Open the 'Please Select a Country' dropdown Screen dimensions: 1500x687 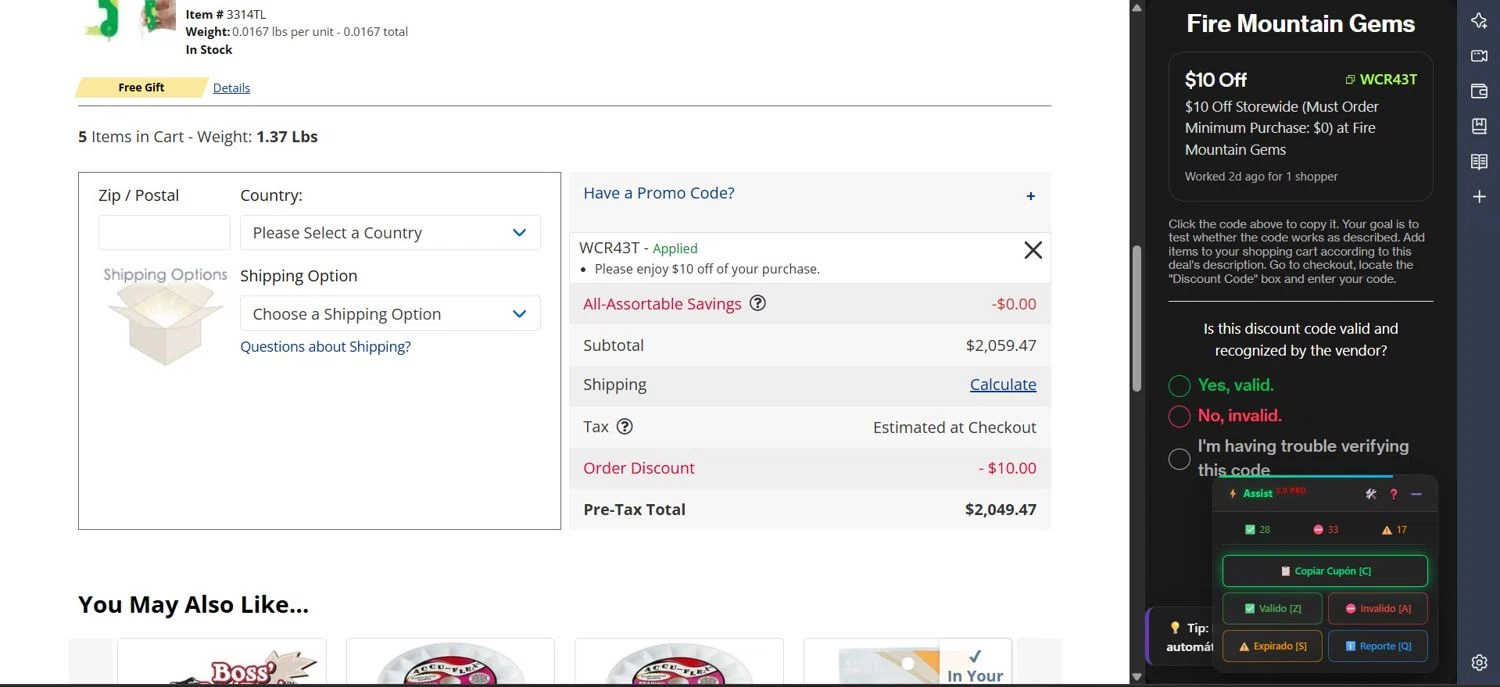390,233
